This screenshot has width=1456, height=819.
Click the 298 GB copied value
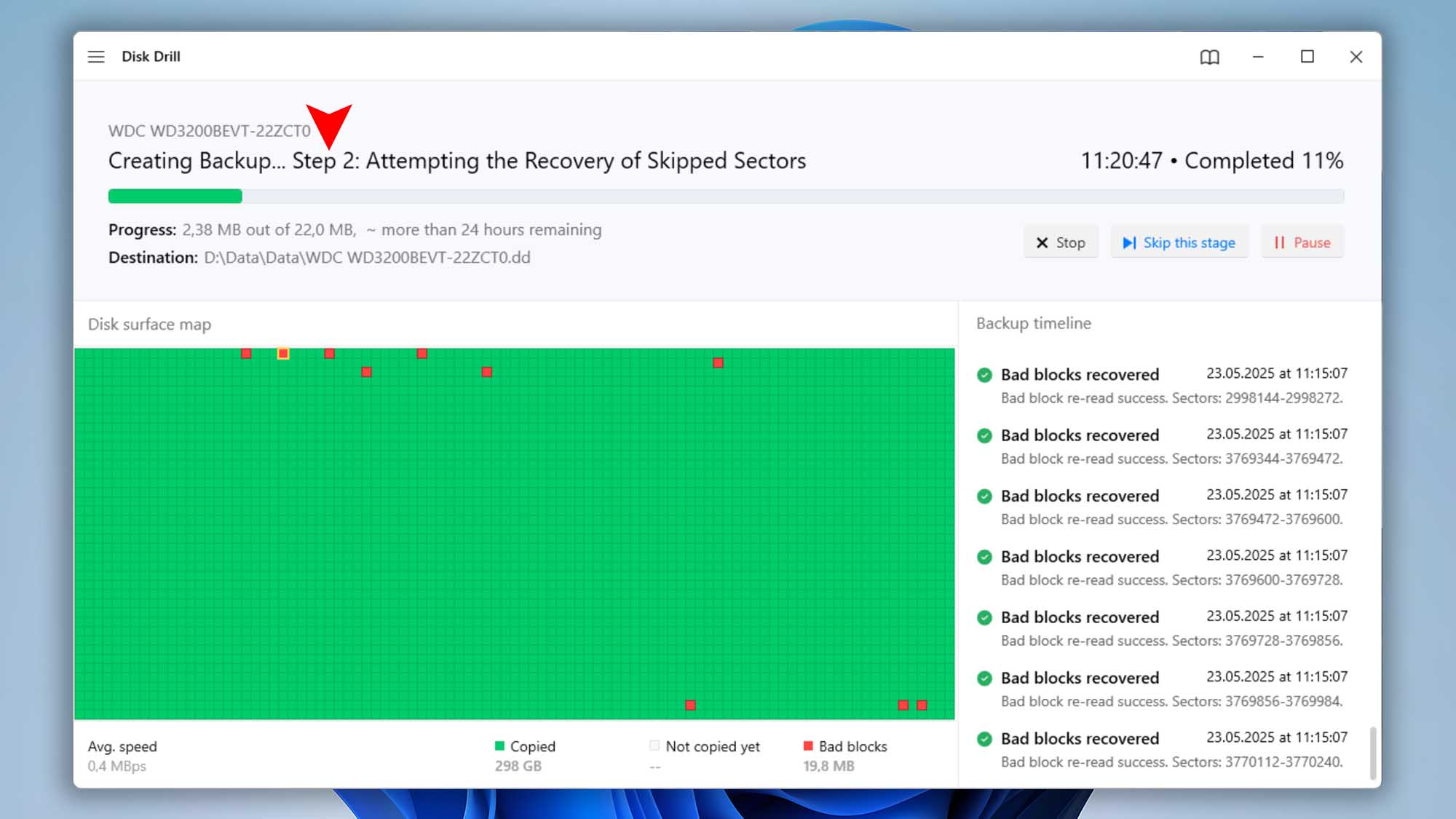(x=518, y=766)
